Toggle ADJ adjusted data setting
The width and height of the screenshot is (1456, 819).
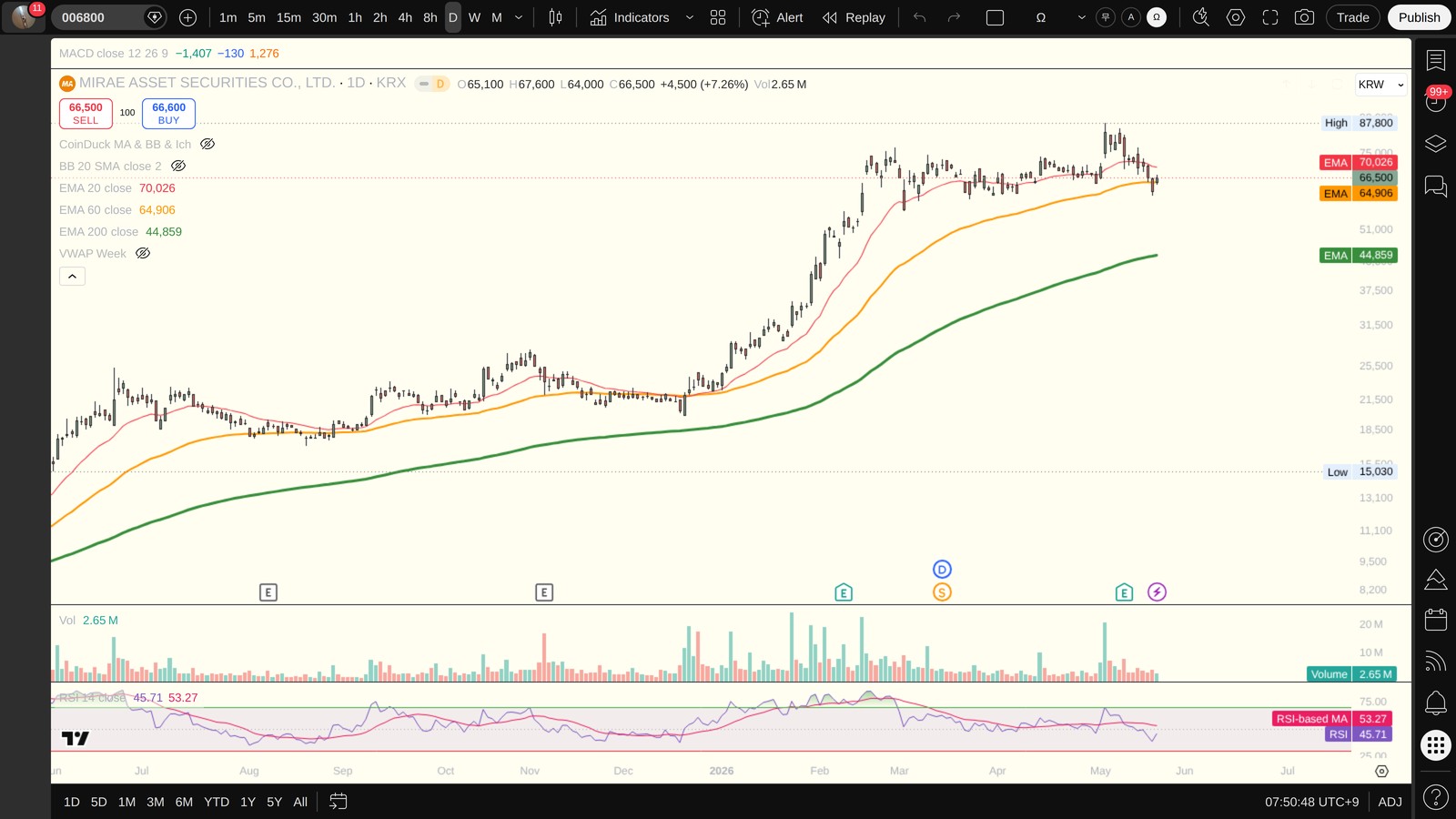click(1390, 802)
